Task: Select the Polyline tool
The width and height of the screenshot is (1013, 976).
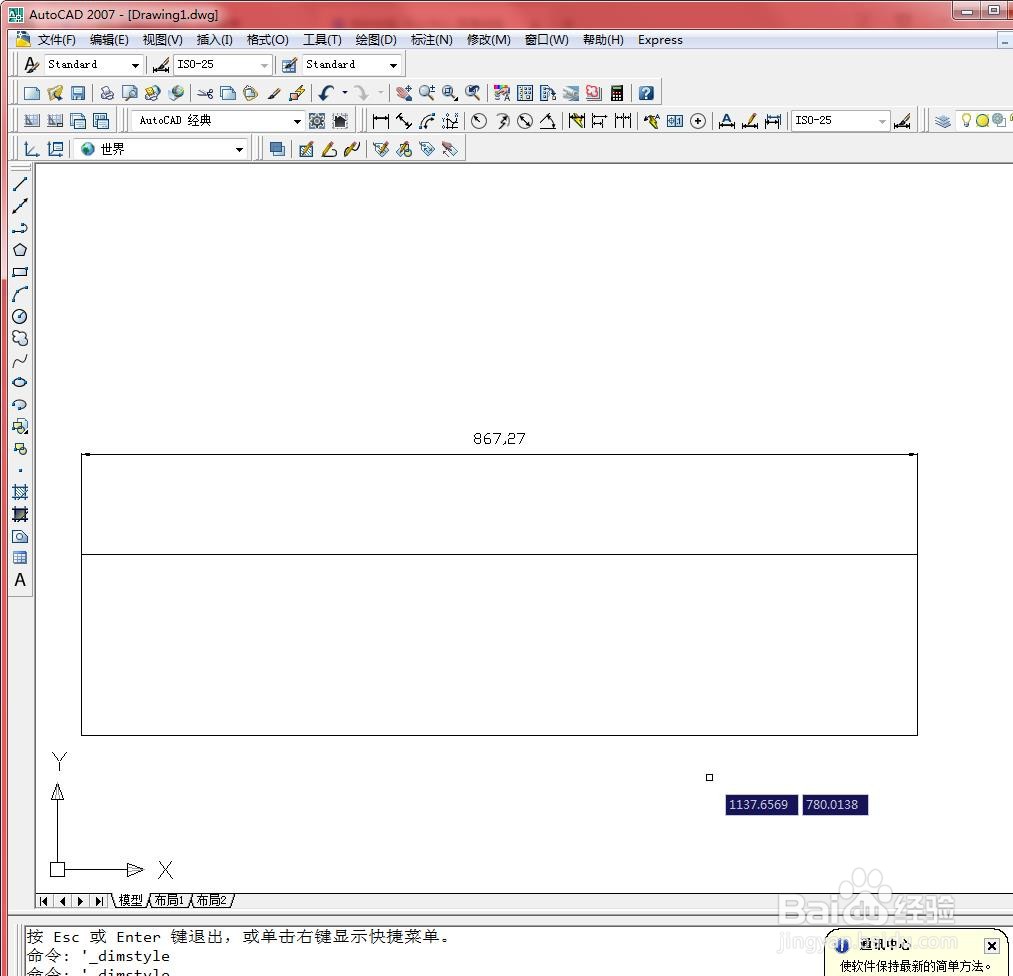Action: pyautogui.click(x=20, y=228)
